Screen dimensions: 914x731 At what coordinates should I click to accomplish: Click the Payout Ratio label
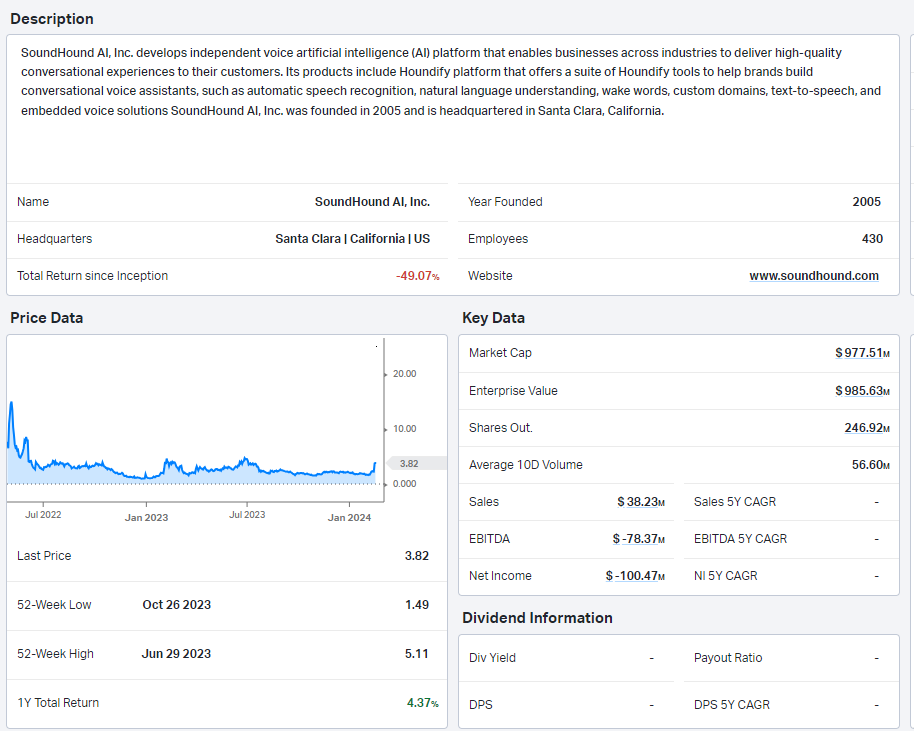pos(727,658)
